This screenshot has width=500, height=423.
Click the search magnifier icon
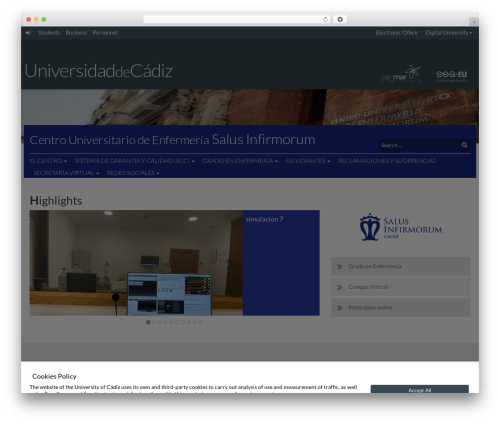click(x=464, y=145)
